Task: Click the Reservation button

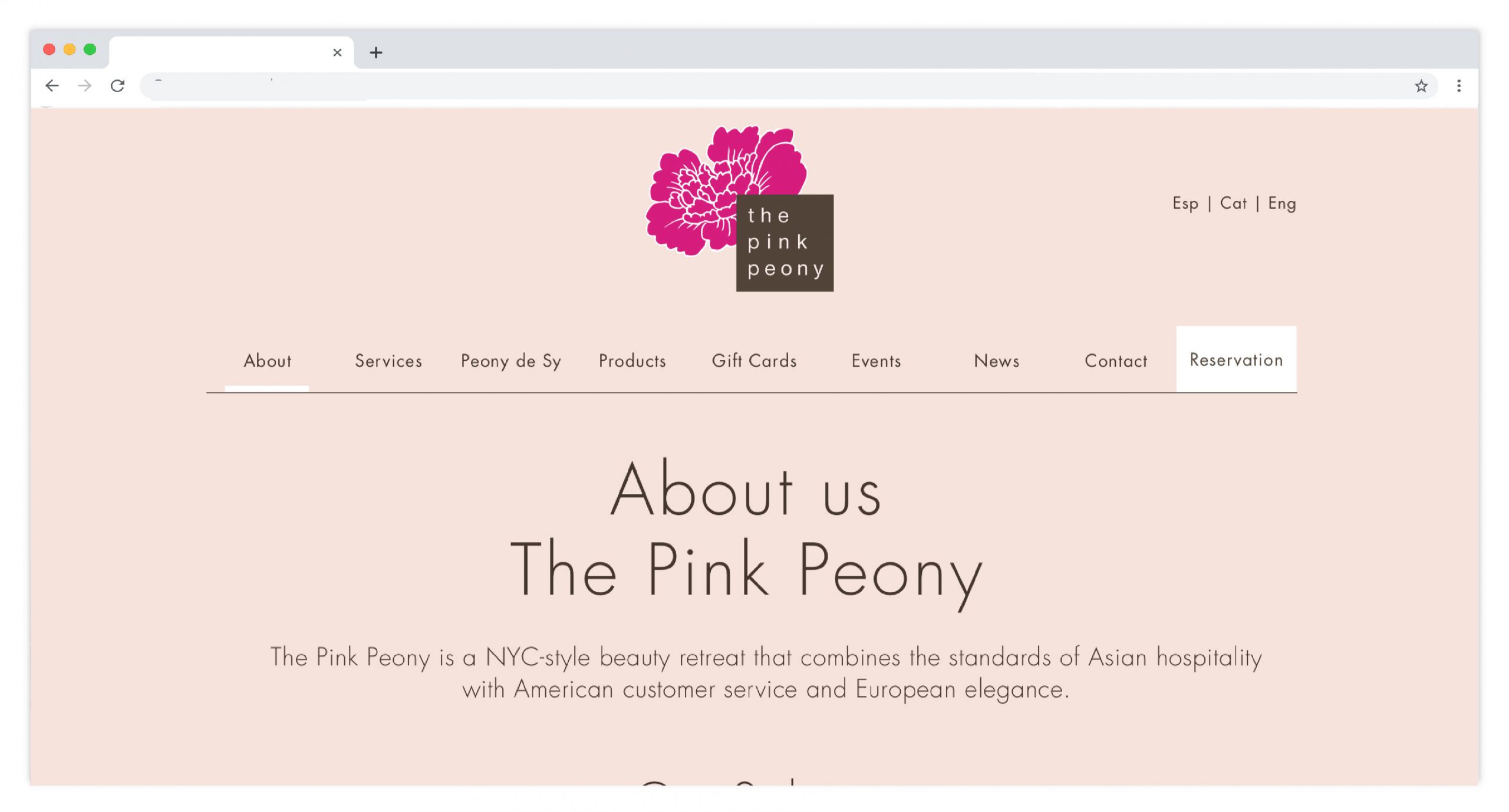Action: [x=1236, y=359]
